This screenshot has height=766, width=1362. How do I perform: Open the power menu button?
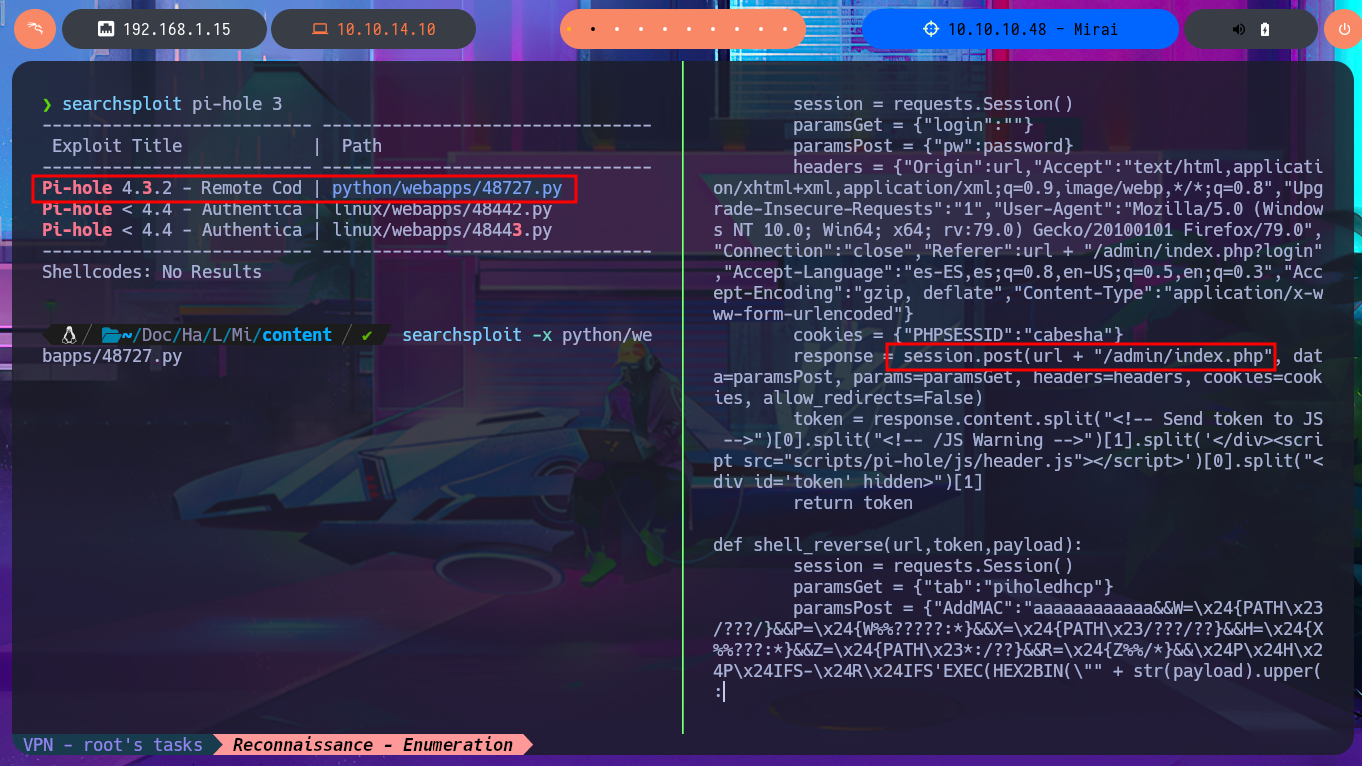tap(1343, 30)
